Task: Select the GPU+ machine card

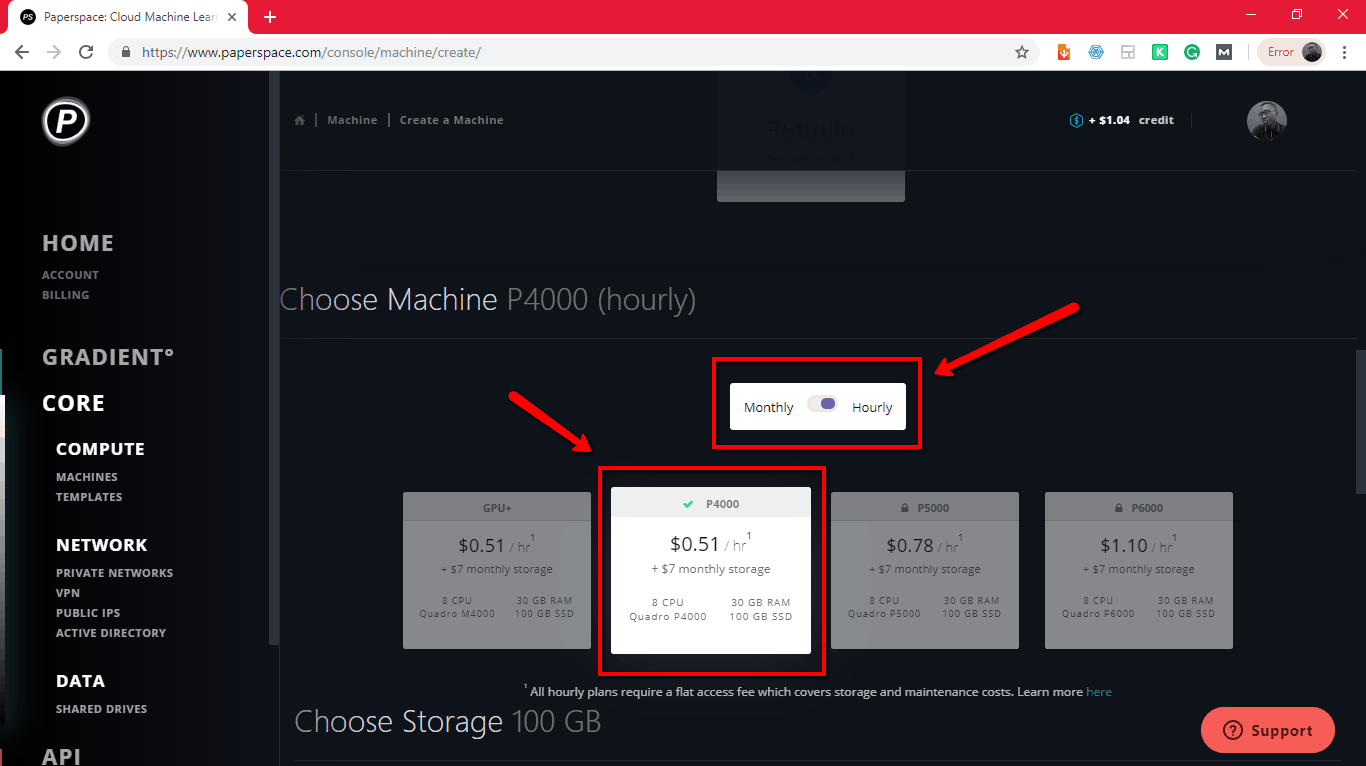Action: (497, 570)
